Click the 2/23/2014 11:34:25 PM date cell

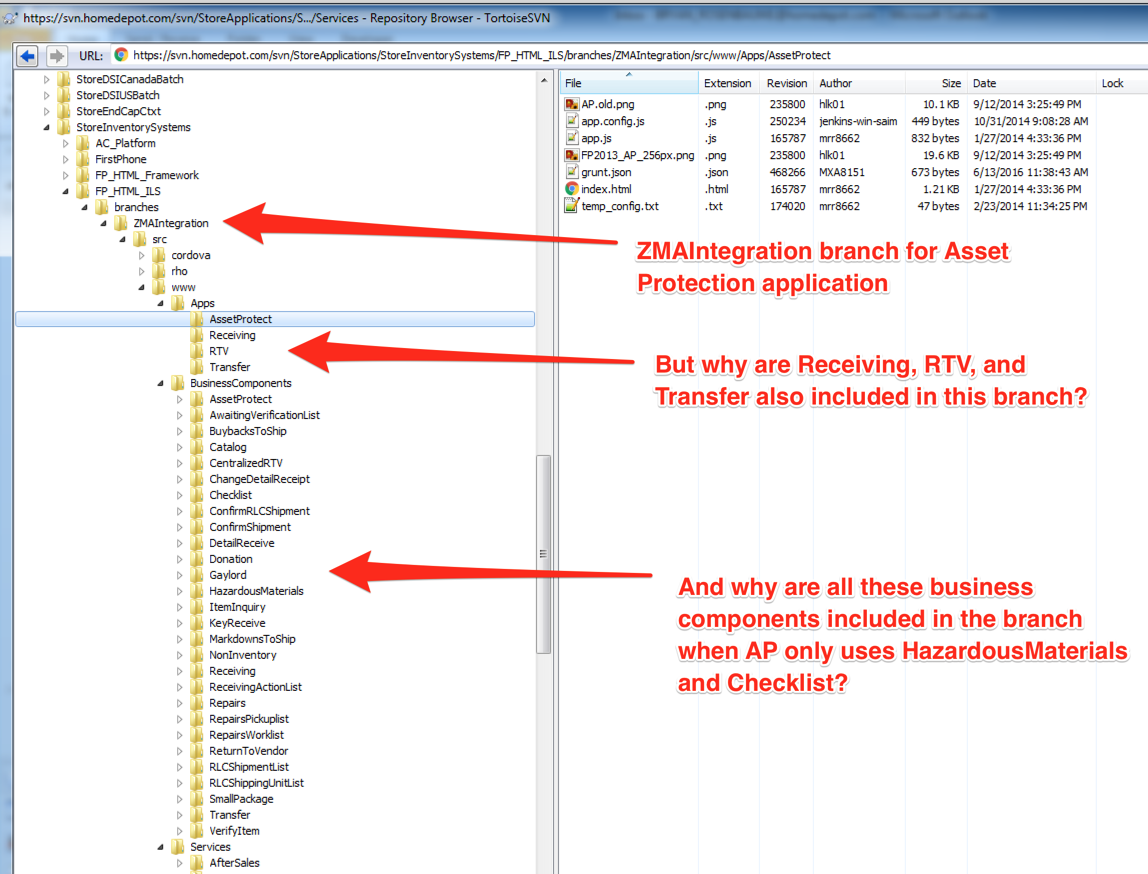pyautogui.click(x=1030, y=206)
